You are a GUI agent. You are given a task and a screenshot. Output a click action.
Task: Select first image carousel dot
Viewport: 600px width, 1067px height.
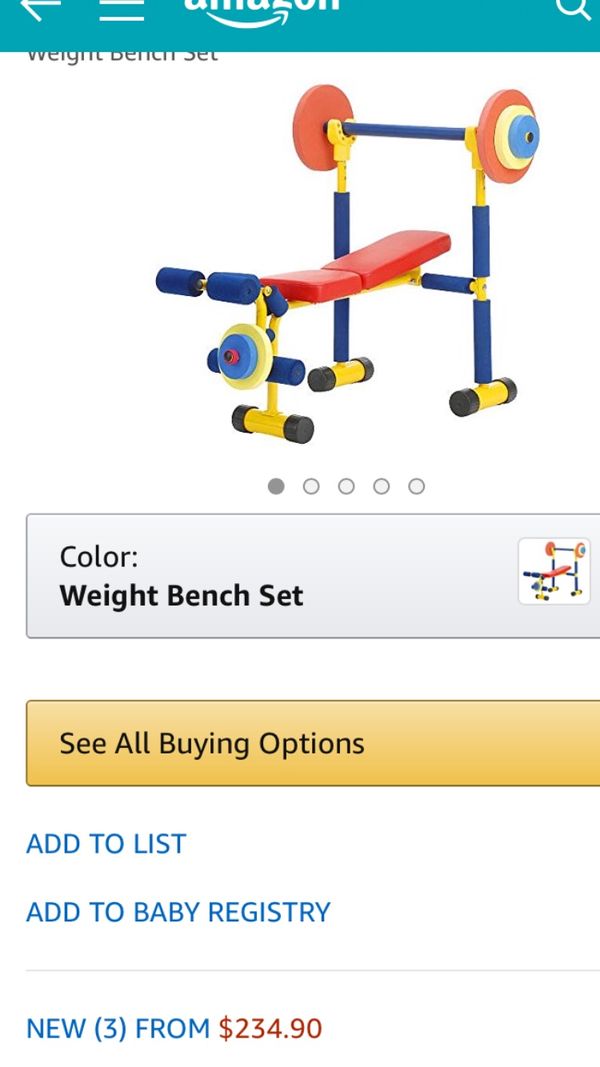[276, 486]
